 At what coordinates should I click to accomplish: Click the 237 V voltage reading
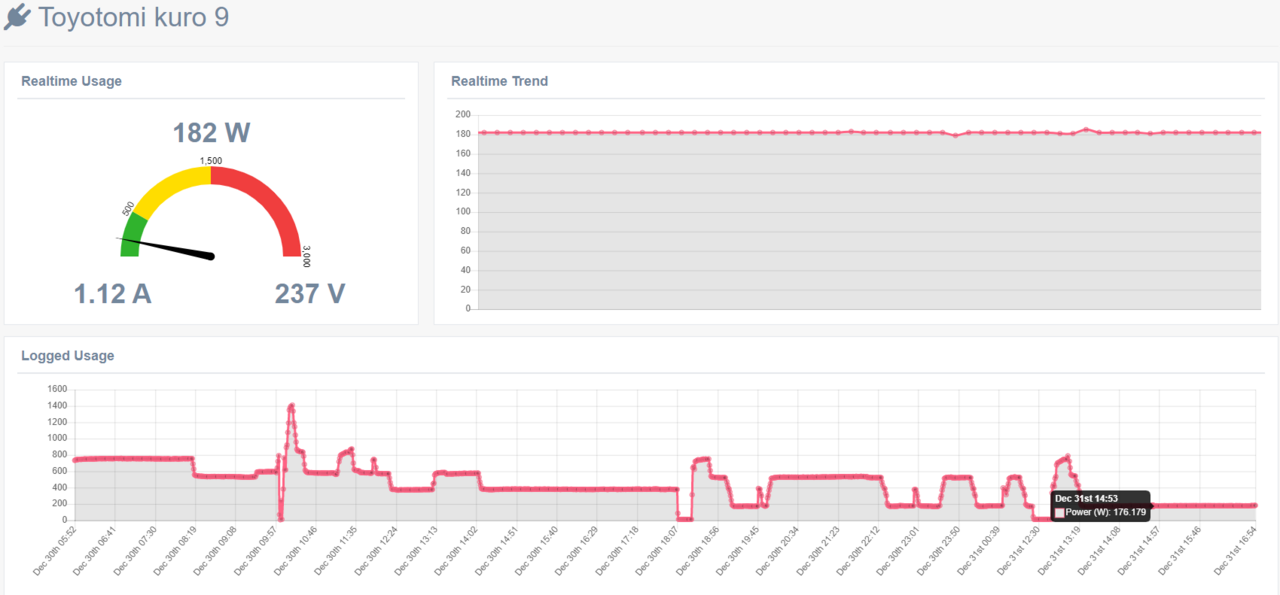pos(310,293)
